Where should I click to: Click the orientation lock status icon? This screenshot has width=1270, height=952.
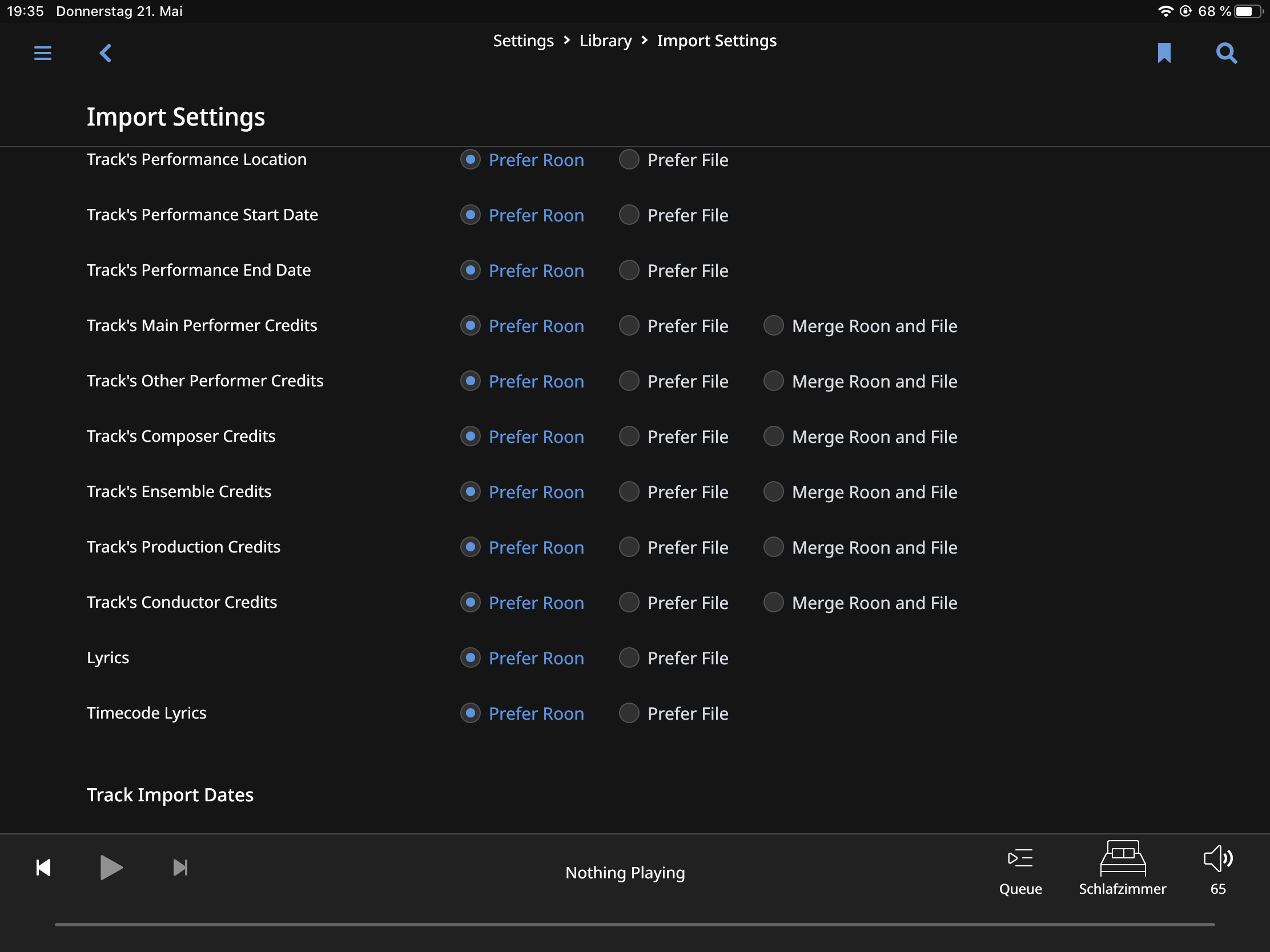1185,11
